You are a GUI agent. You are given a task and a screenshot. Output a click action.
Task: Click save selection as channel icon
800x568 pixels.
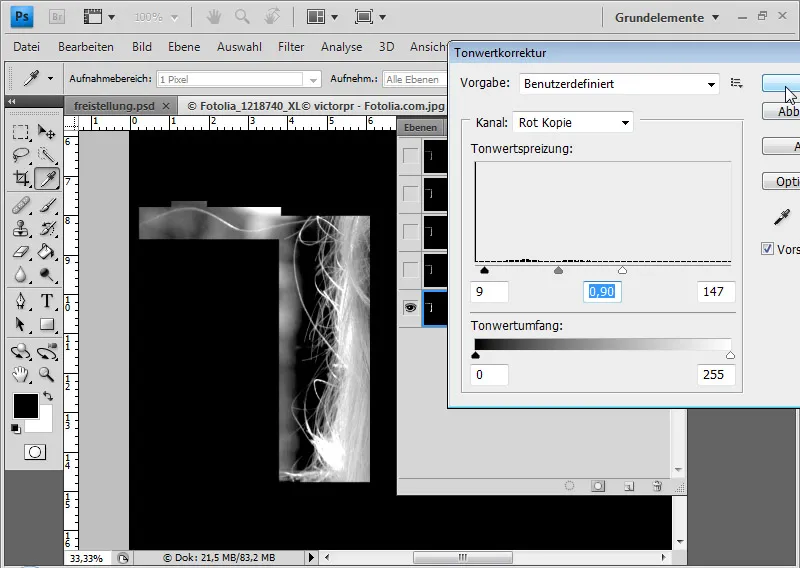tap(598, 486)
